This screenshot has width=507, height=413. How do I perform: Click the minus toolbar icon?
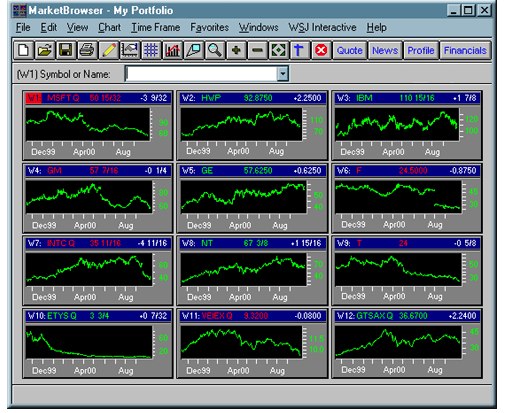tap(257, 50)
